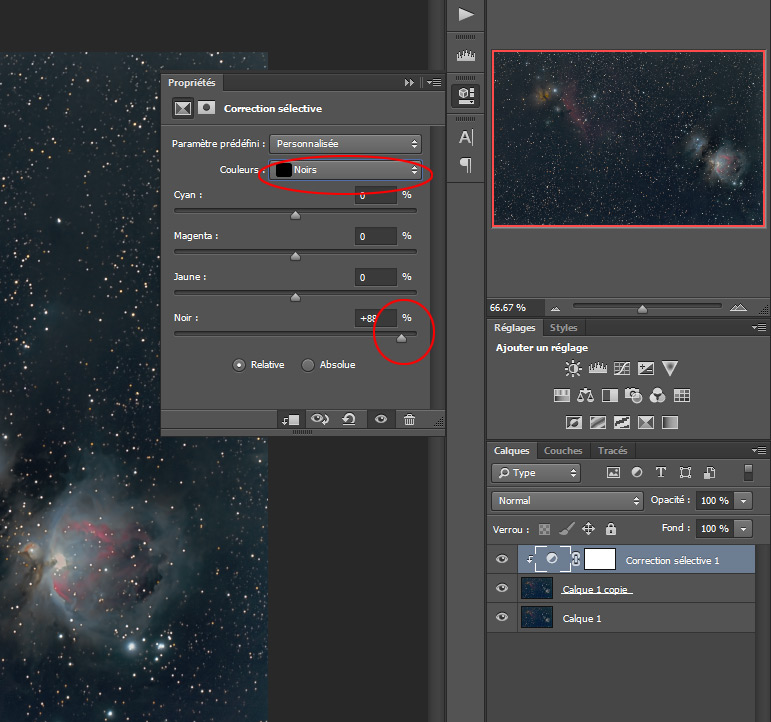Filter layers by smart object icon
This screenshot has width=771, height=722.
click(709, 473)
